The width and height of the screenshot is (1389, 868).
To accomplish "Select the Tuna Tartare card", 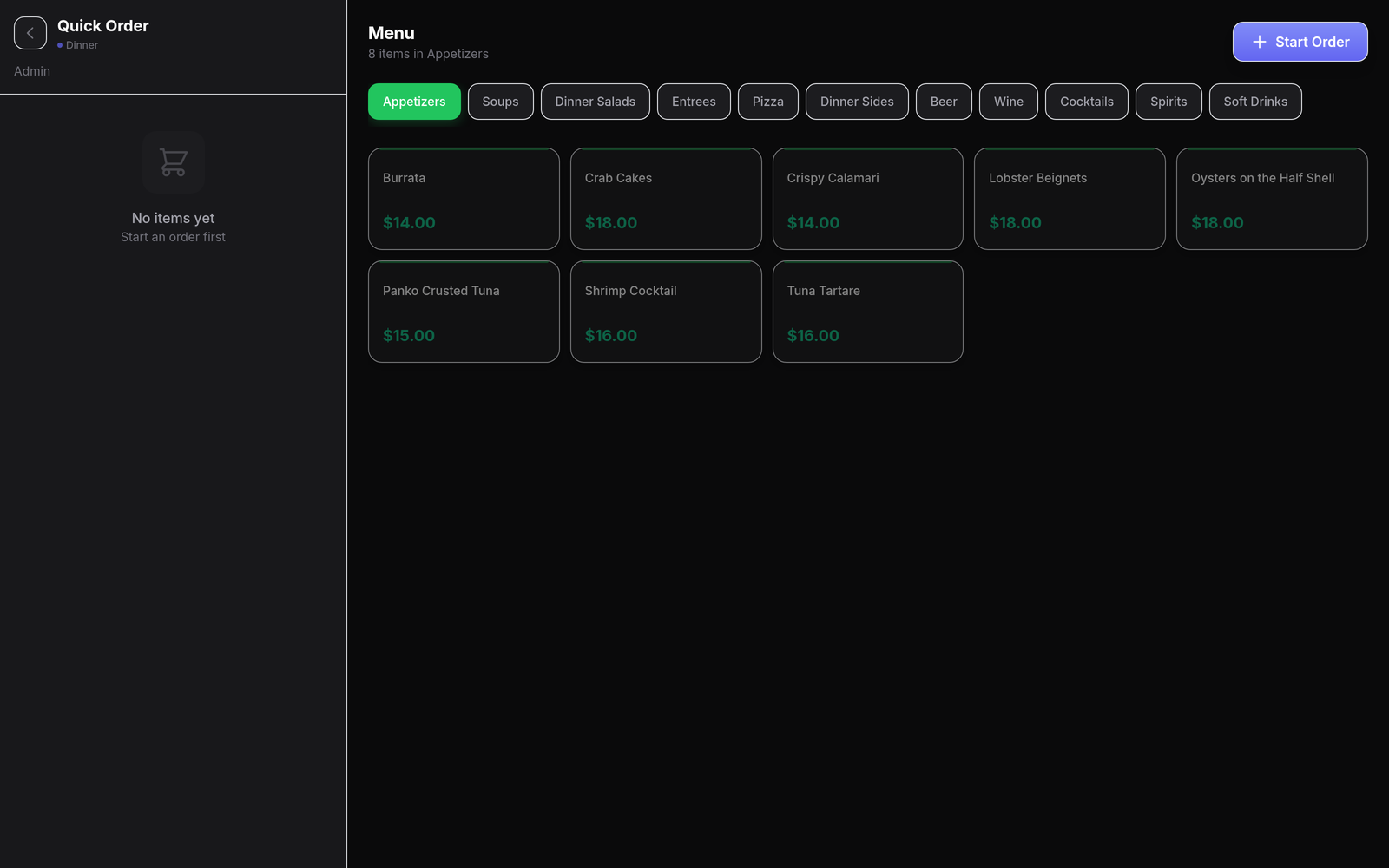I will click(x=868, y=312).
